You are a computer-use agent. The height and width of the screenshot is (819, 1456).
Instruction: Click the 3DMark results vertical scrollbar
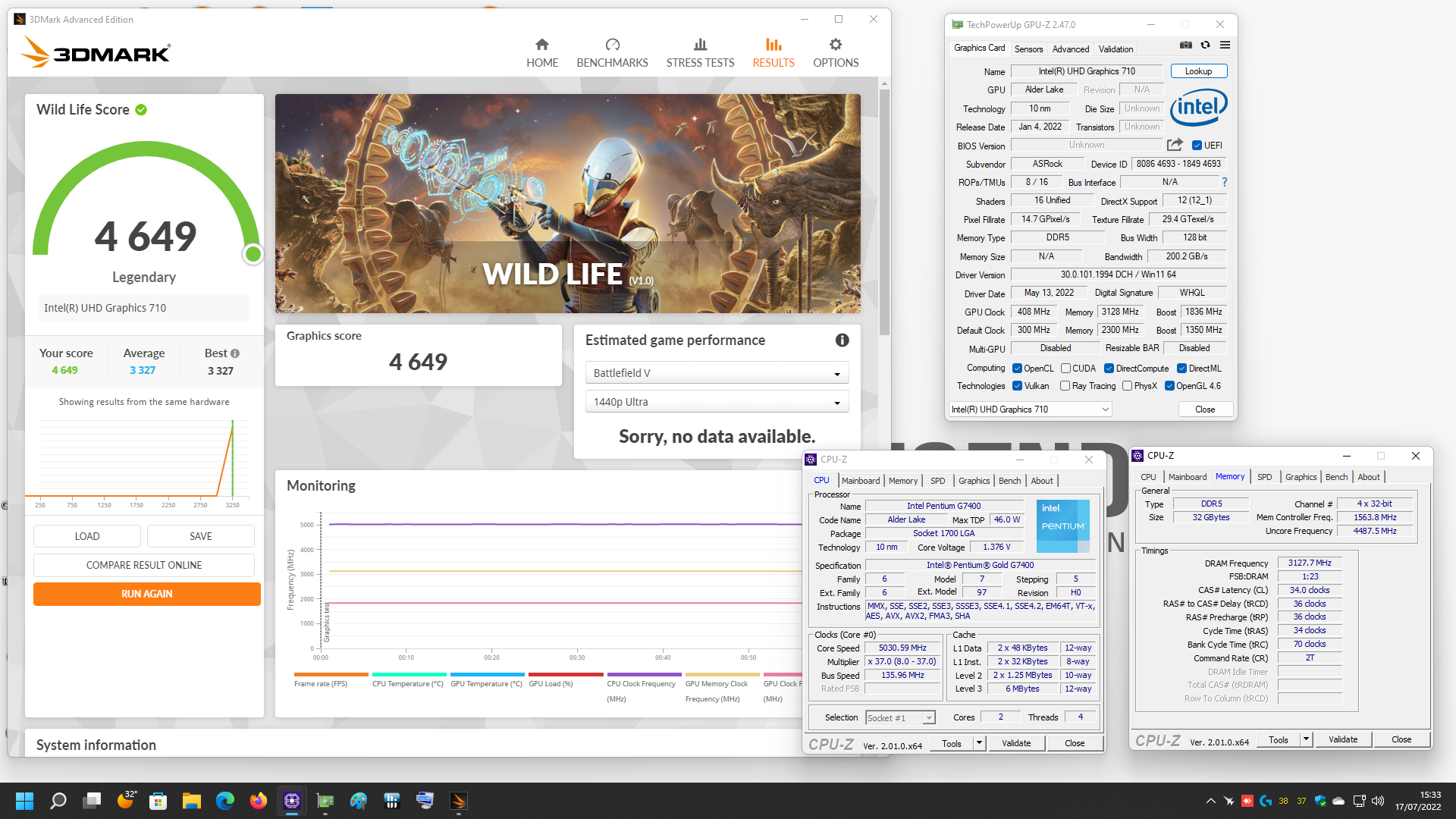click(x=884, y=212)
